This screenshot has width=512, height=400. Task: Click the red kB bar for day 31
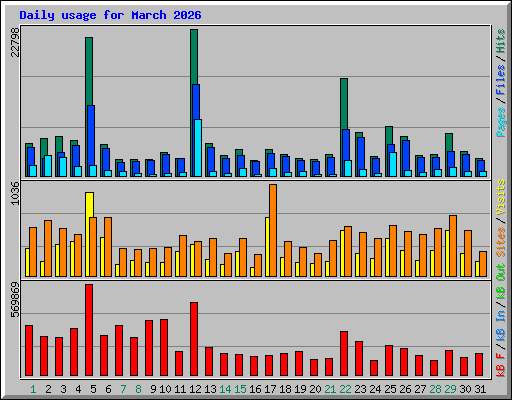(479, 365)
